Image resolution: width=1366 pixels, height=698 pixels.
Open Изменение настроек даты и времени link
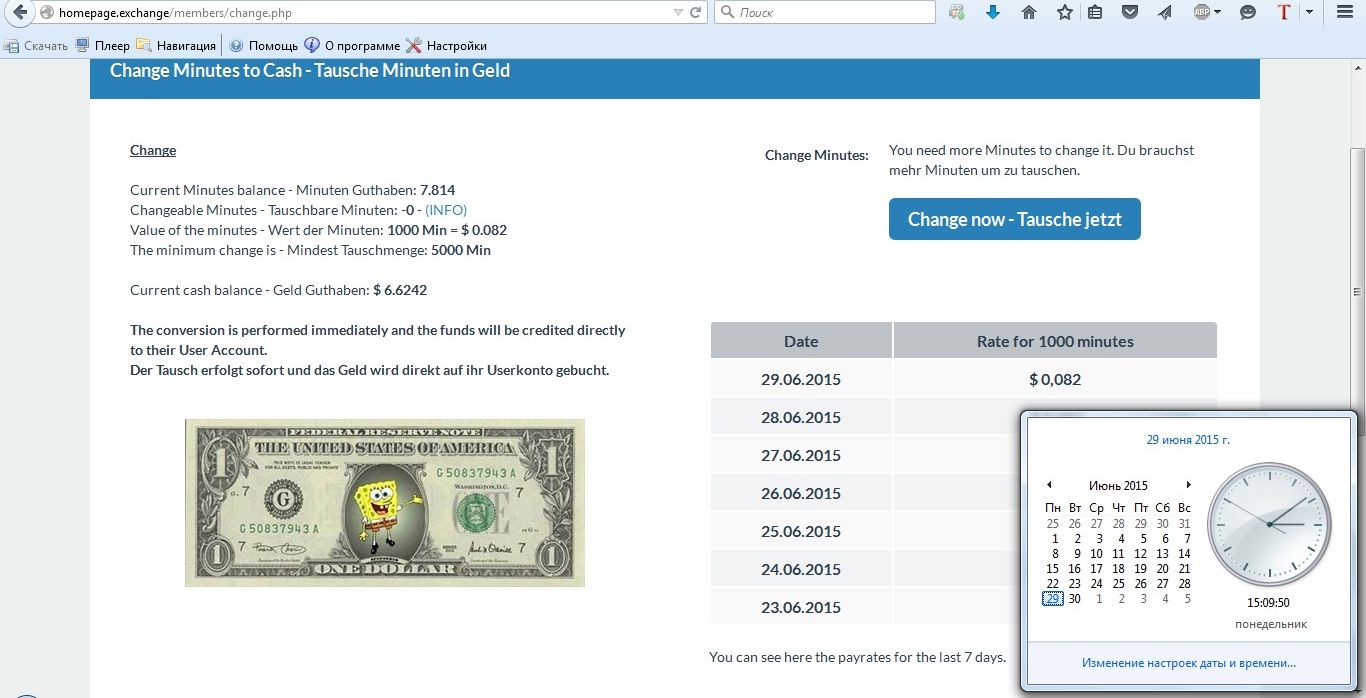click(x=1189, y=662)
